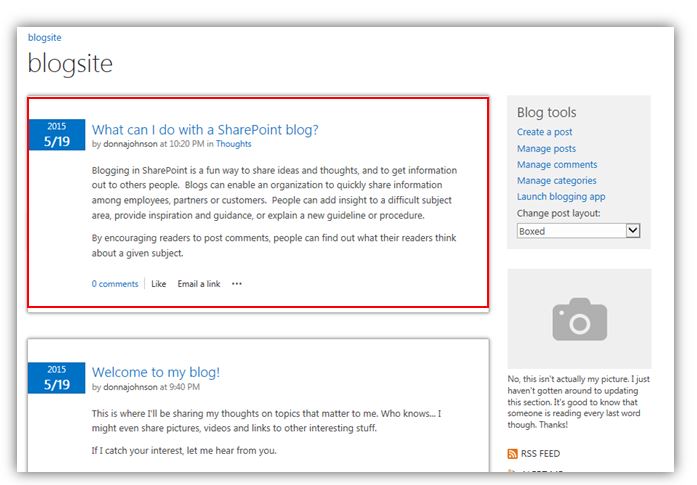This screenshot has width=697, height=485.
Task: Click the large blogsite page title
Action: [x=70, y=64]
